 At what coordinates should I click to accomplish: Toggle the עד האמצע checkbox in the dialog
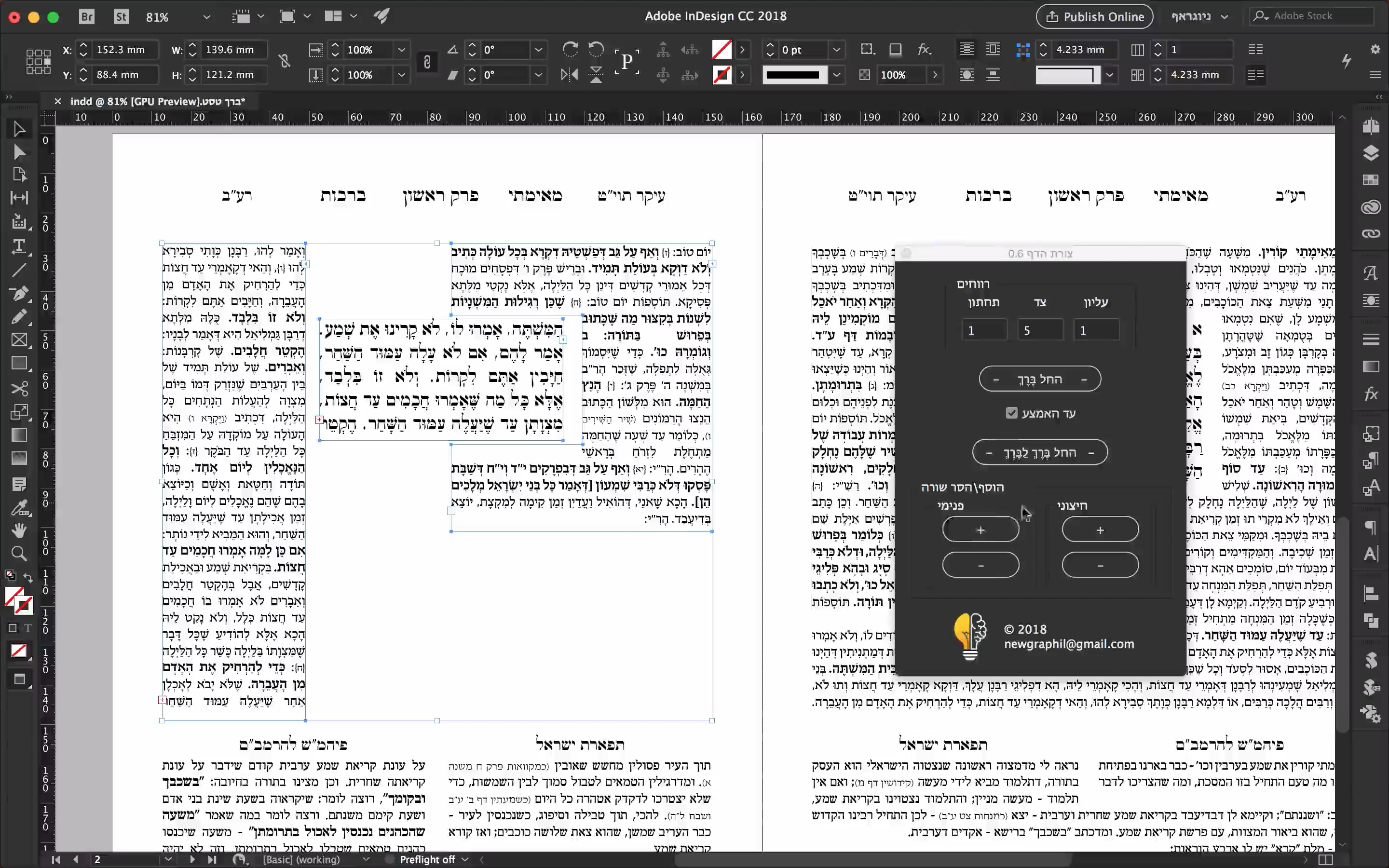[x=1012, y=412]
